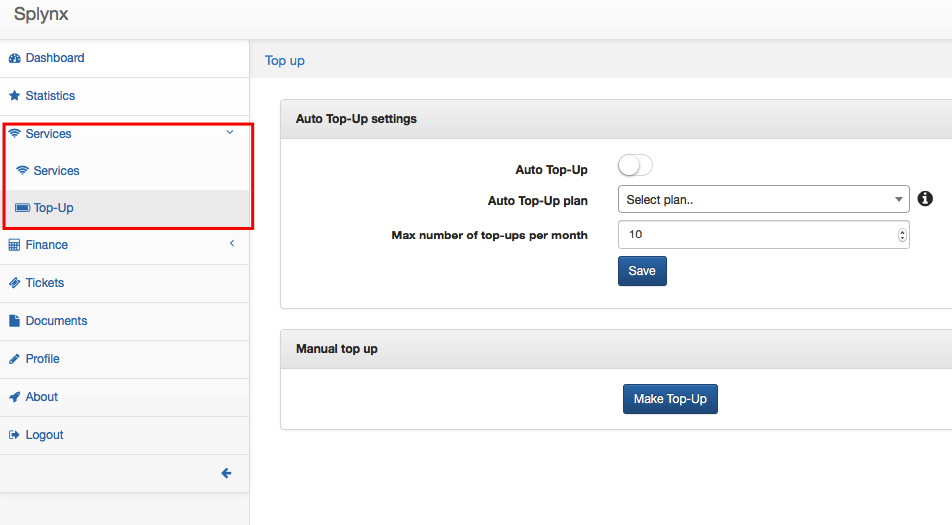Click the Logout exit icon

[14, 435]
